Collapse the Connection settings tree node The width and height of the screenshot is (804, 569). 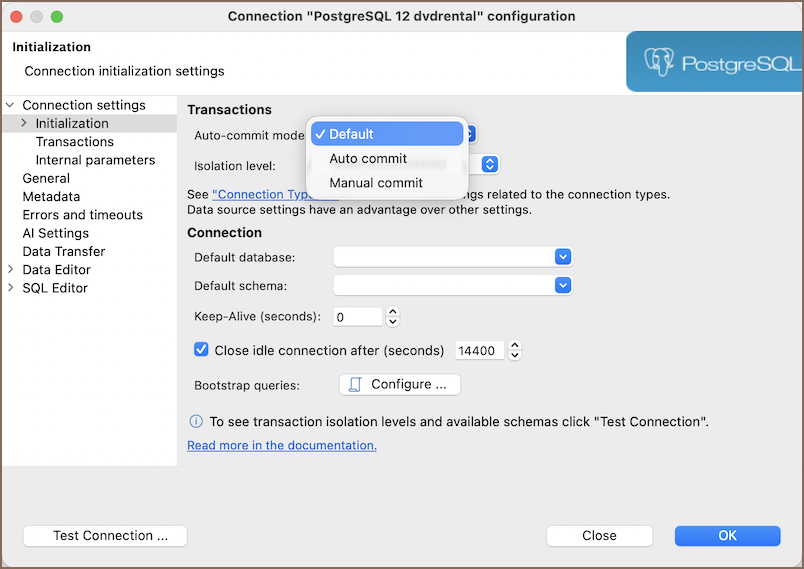point(10,105)
